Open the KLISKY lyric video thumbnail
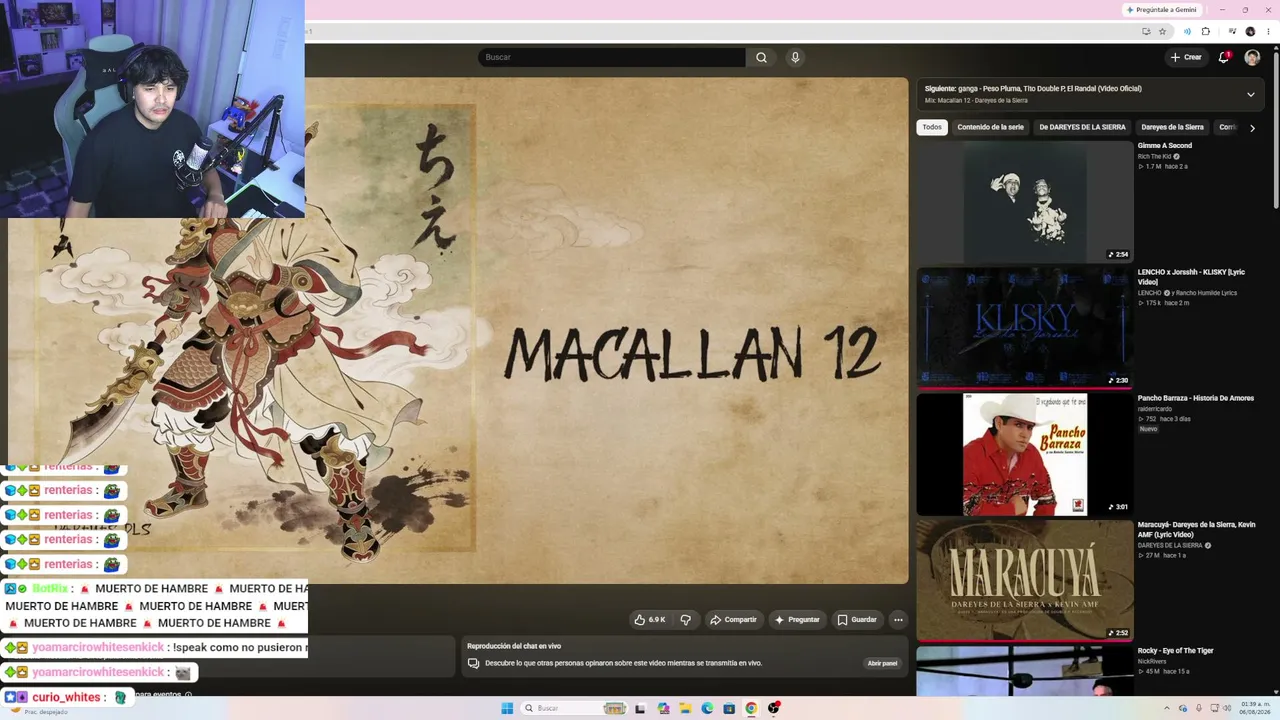This screenshot has width=1280, height=720. click(x=1025, y=327)
